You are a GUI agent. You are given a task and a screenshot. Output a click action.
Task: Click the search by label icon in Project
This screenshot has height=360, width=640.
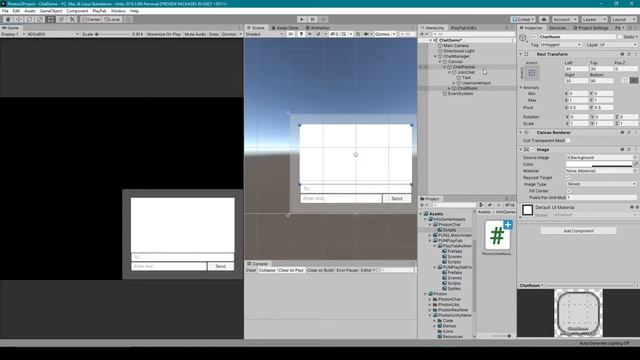490,205
